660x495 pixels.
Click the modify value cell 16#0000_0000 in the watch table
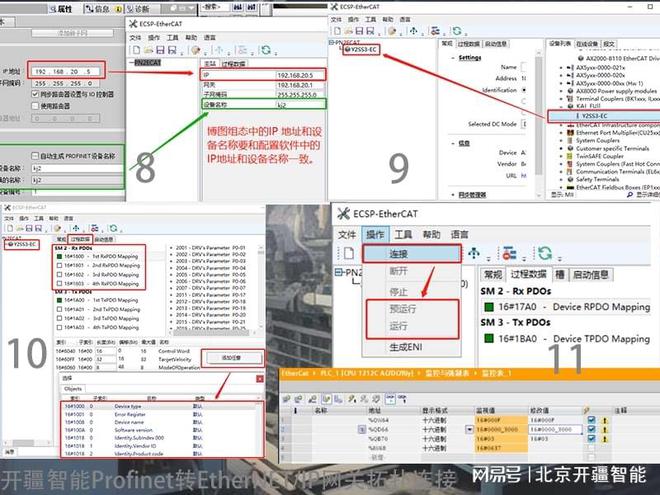coord(555,429)
